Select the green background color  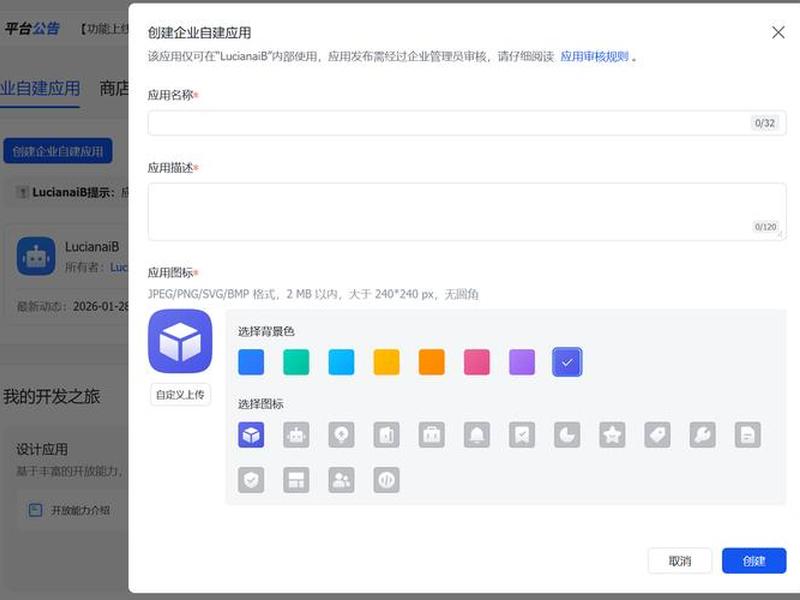296,362
